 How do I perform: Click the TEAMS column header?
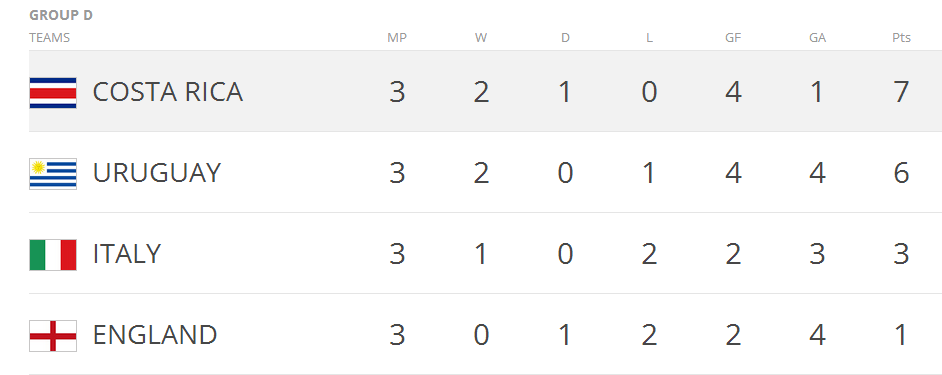pyautogui.click(x=49, y=38)
